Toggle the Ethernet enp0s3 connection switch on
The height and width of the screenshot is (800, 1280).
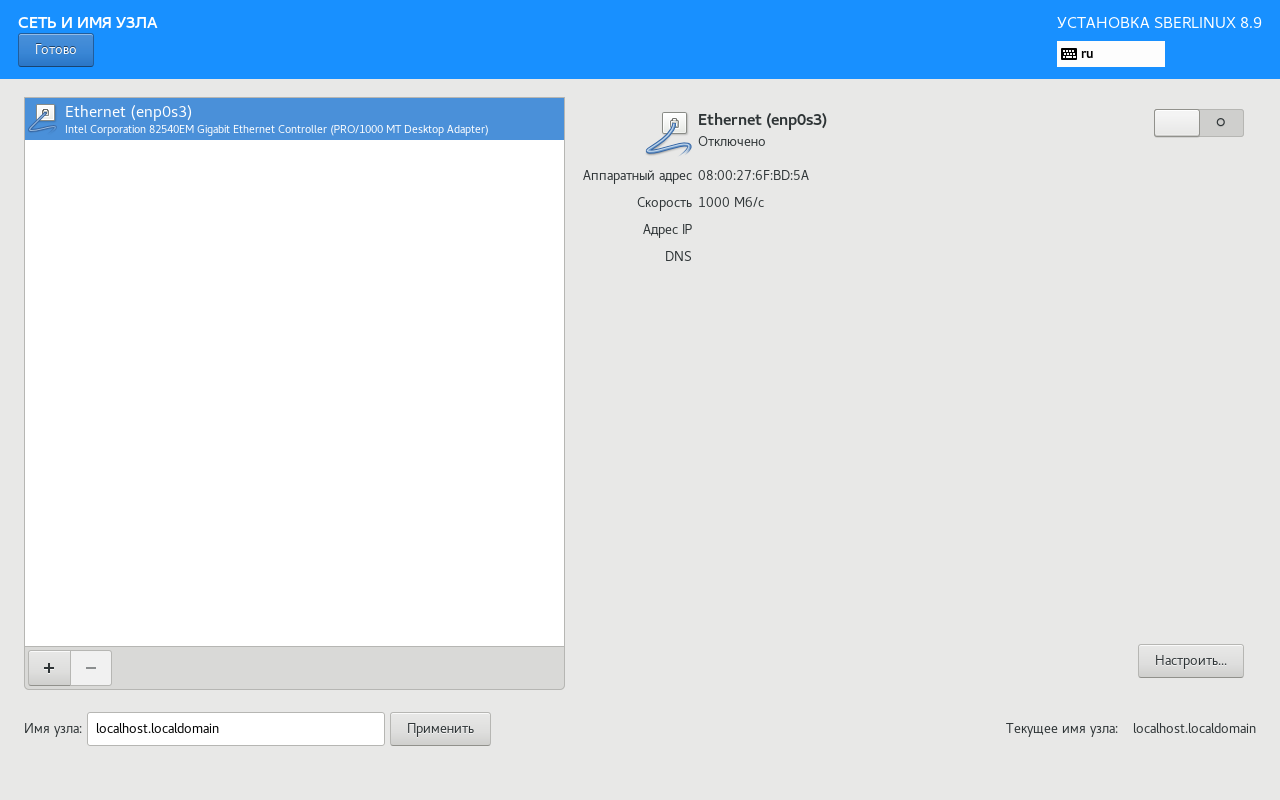pyautogui.click(x=1198, y=123)
